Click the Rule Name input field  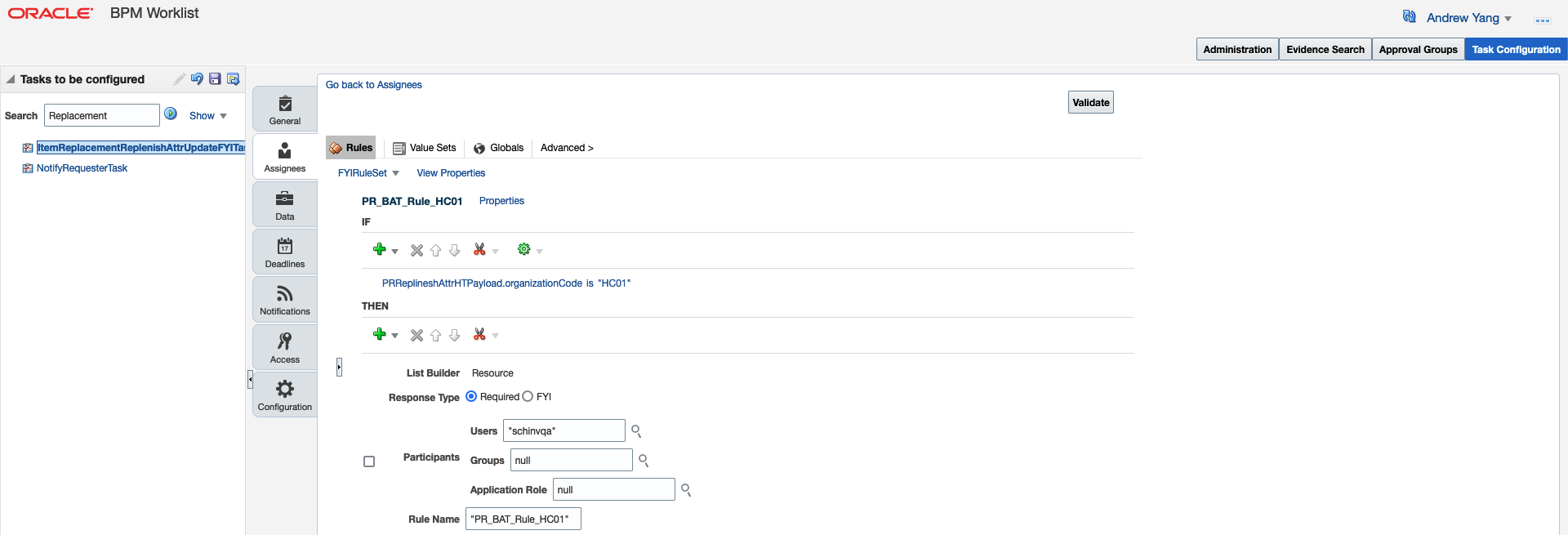pyautogui.click(x=523, y=519)
